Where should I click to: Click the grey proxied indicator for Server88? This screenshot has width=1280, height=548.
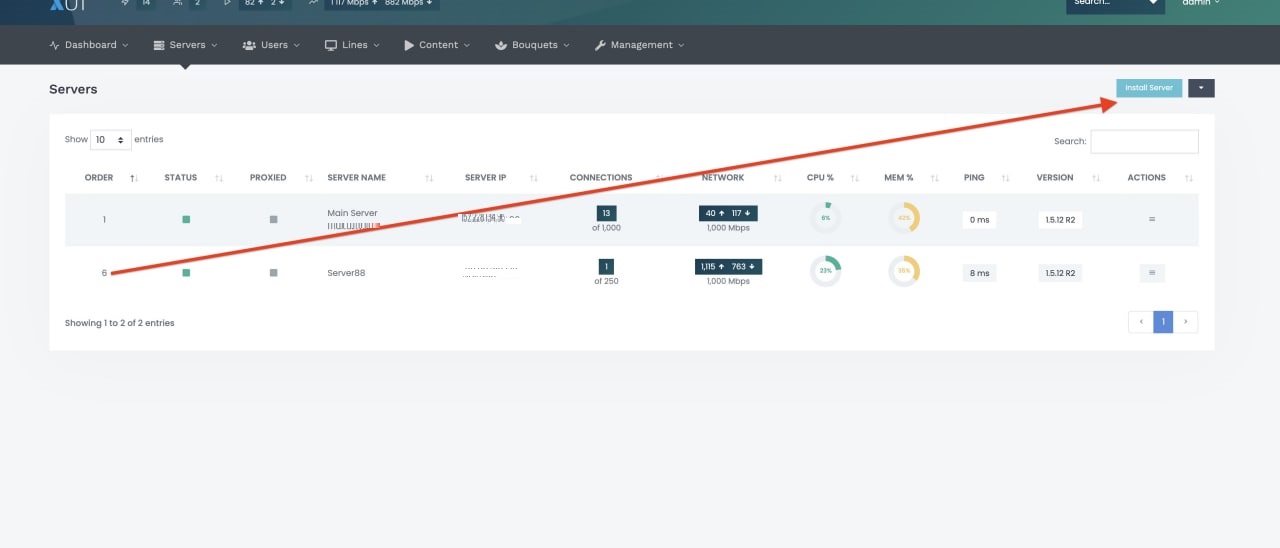tap(273, 273)
